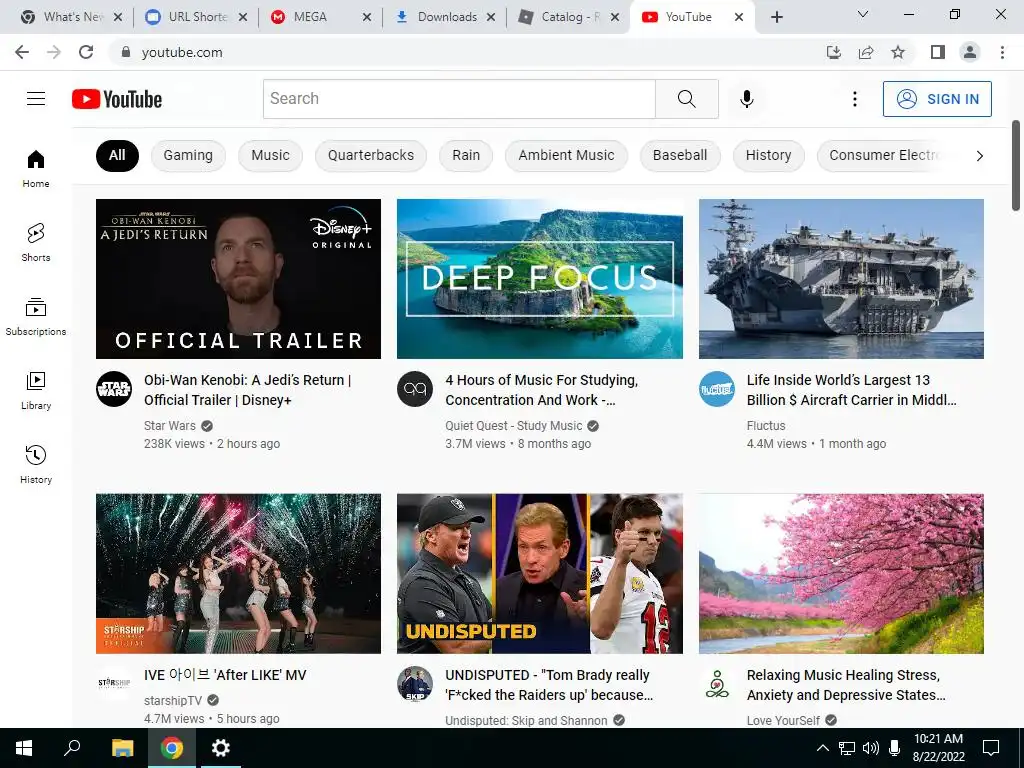Select the Rain filter chip
This screenshot has height=768, width=1024.
coord(466,155)
